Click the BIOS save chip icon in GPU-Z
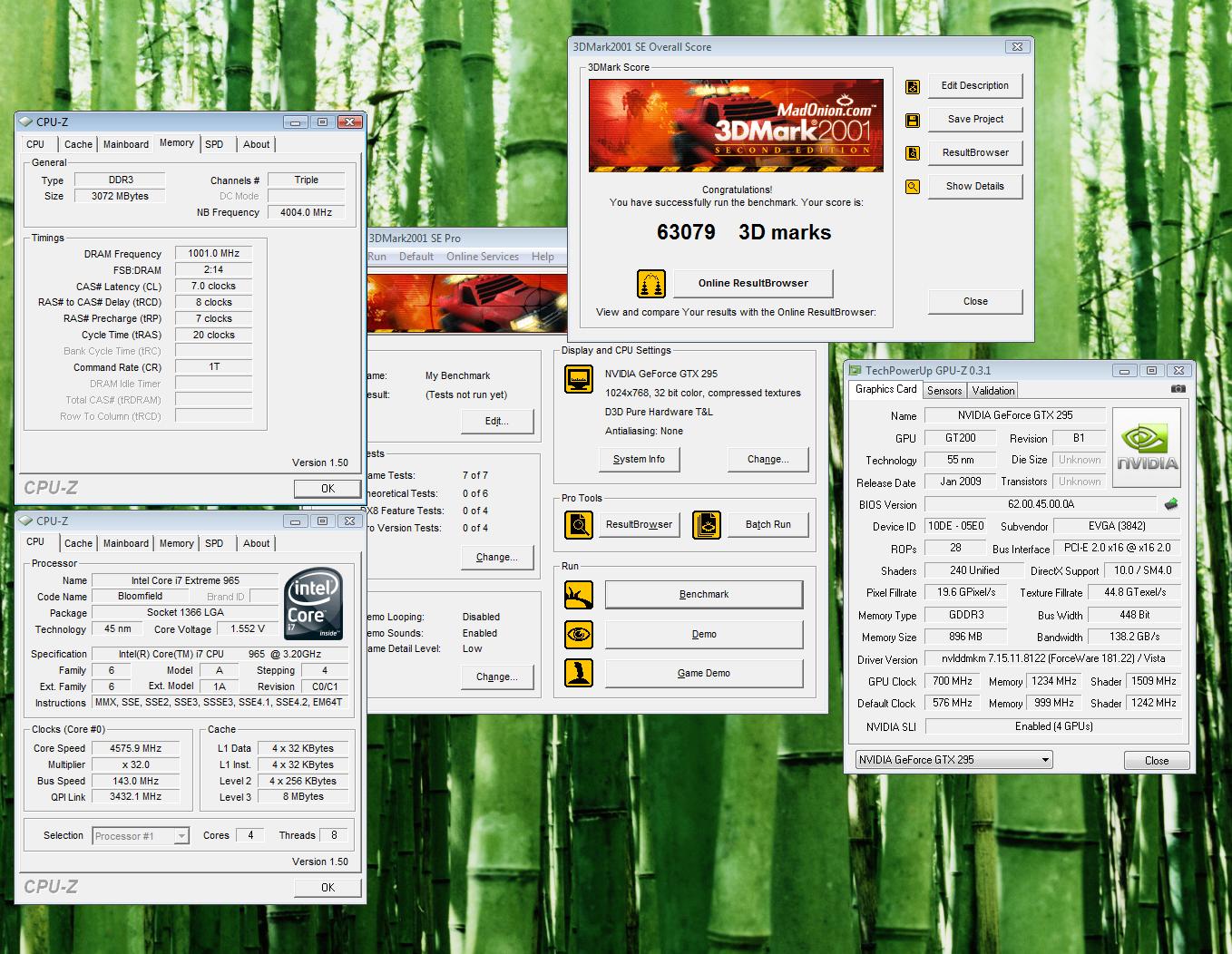Viewport: 1232px width, 954px height. 1171,504
